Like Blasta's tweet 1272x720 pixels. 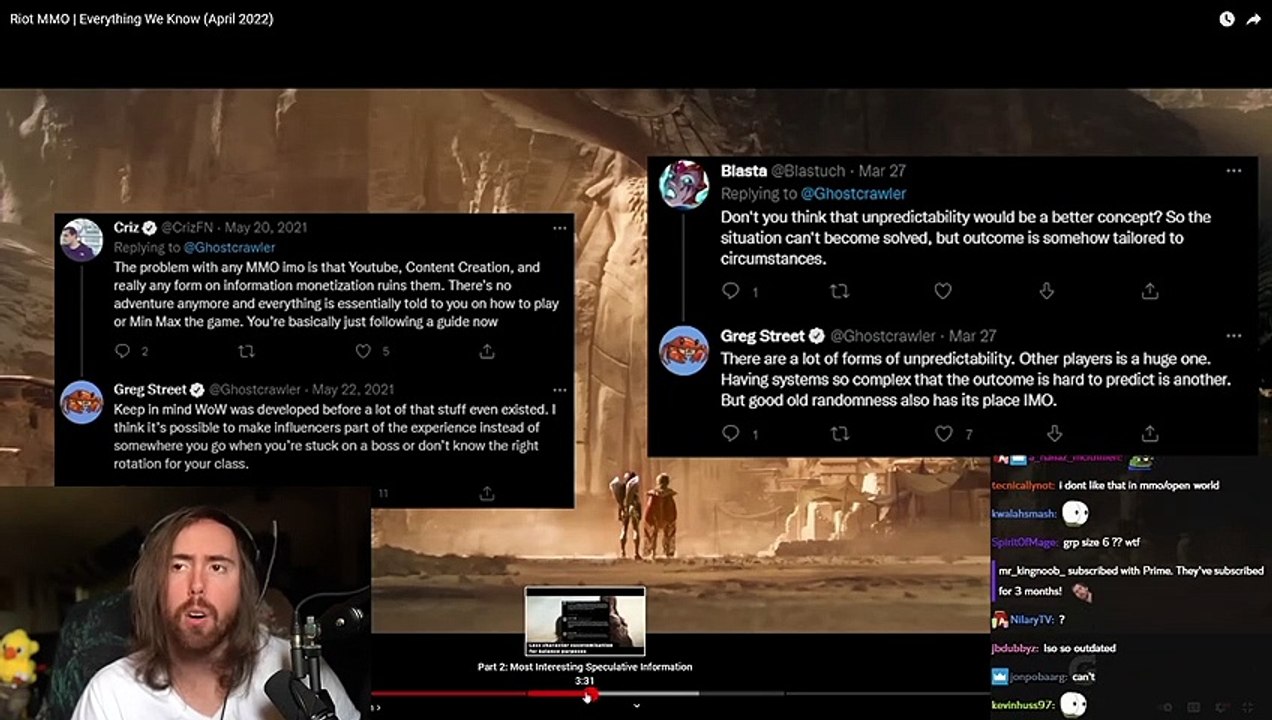(943, 291)
